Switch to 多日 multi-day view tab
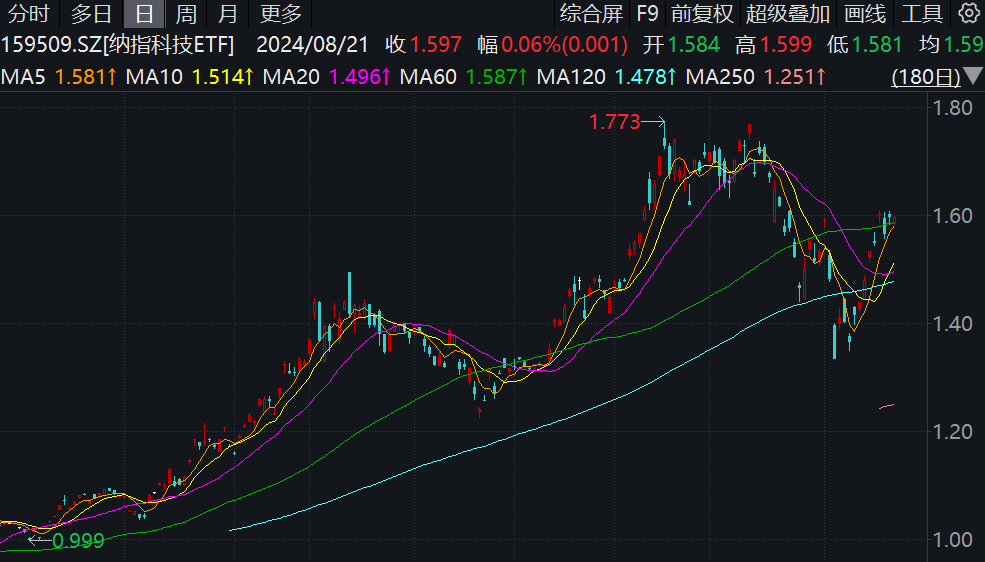985x562 pixels. click(x=91, y=13)
